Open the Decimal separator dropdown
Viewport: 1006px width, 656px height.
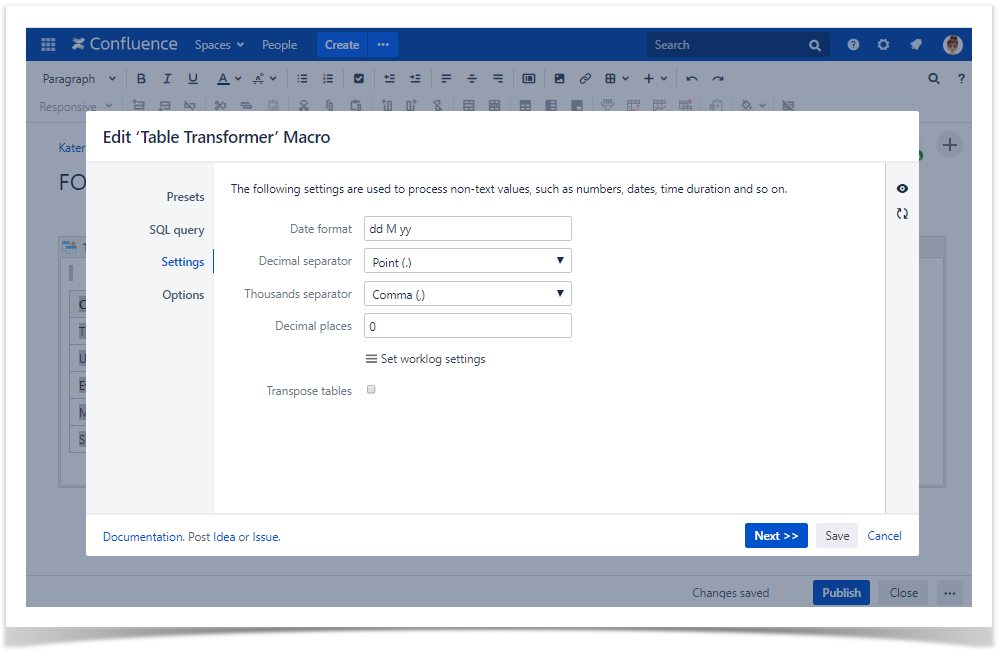click(467, 262)
